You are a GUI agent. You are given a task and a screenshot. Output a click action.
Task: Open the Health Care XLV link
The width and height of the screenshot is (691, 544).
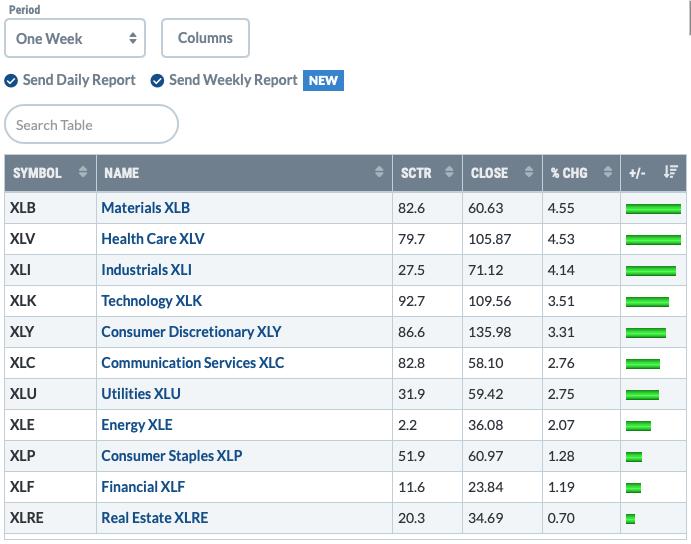click(153, 238)
